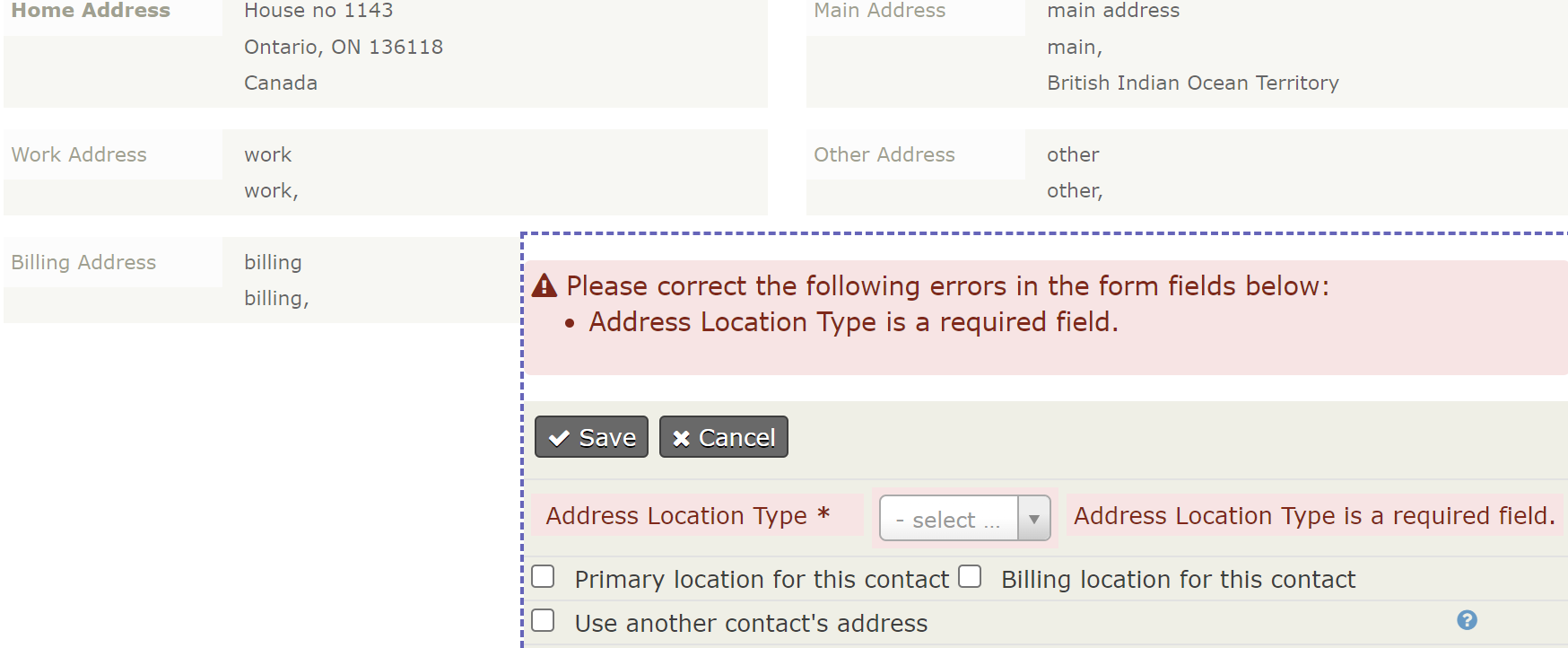Click the British Indian Ocean Territory text
This screenshot has height=648, width=1568.
pyautogui.click(x=1193, y=83)
